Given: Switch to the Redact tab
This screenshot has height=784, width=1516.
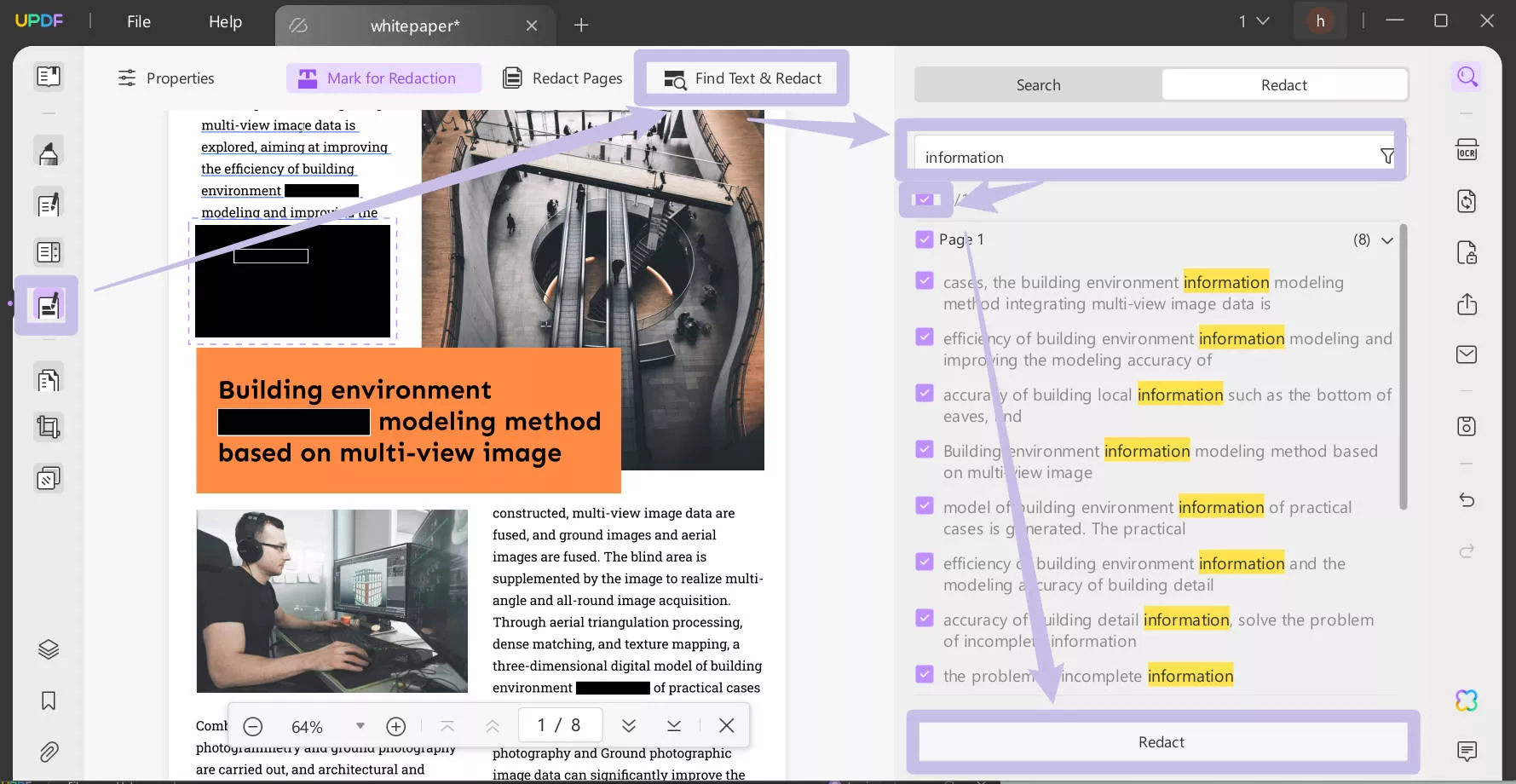Looking at the screenshot, I should point(1283,85).
